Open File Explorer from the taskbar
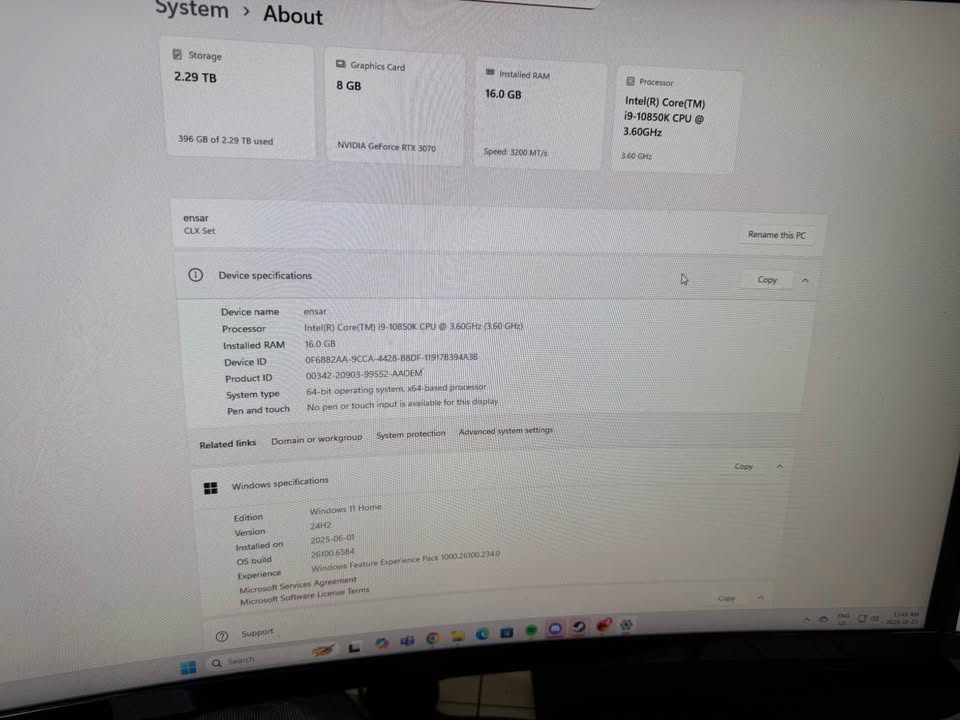The image size is (960, 720). click(x=457, y=637)
